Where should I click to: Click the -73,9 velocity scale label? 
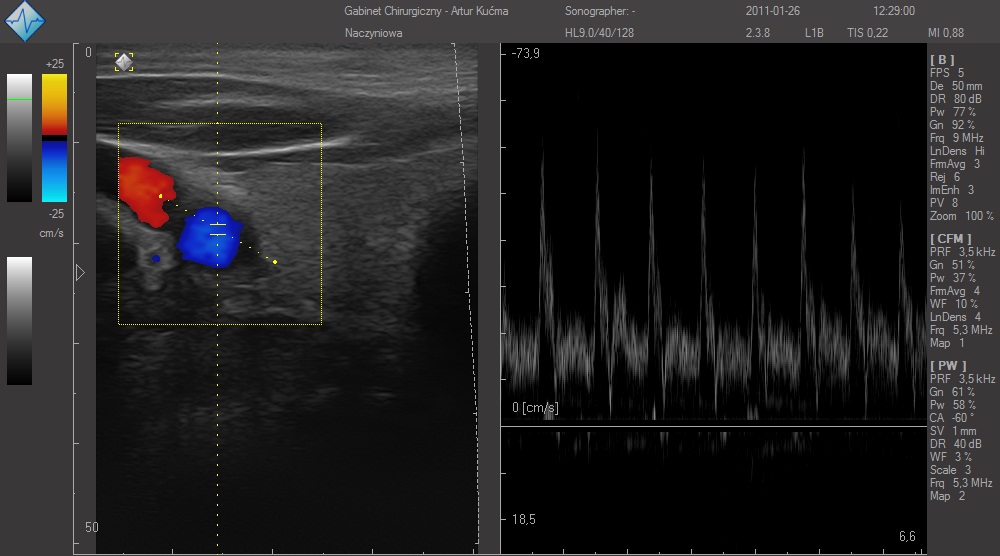pyautogui.click(x=526, y=54)
